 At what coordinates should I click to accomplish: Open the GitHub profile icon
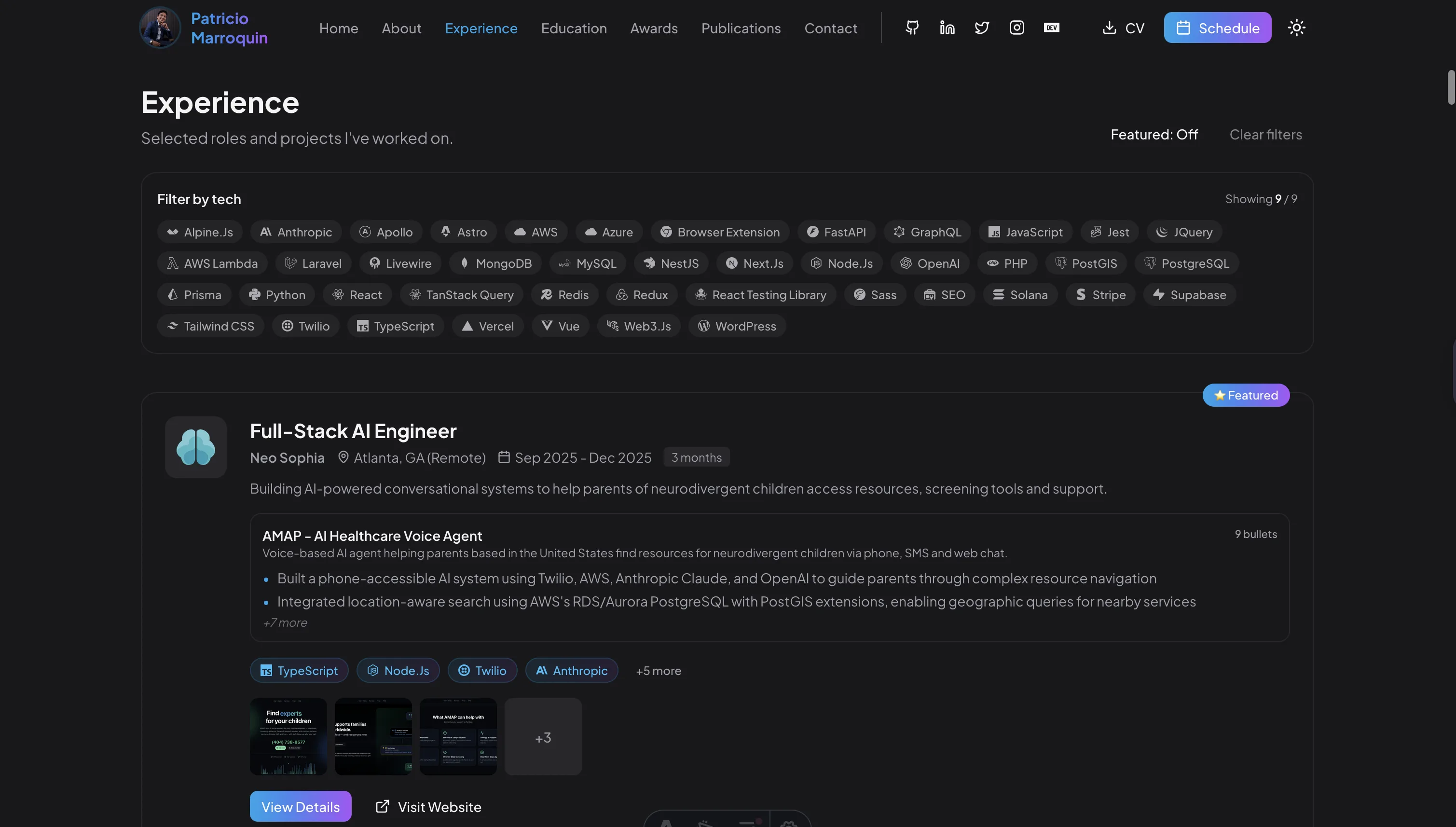pyautogui.click(x=912, y=28)
